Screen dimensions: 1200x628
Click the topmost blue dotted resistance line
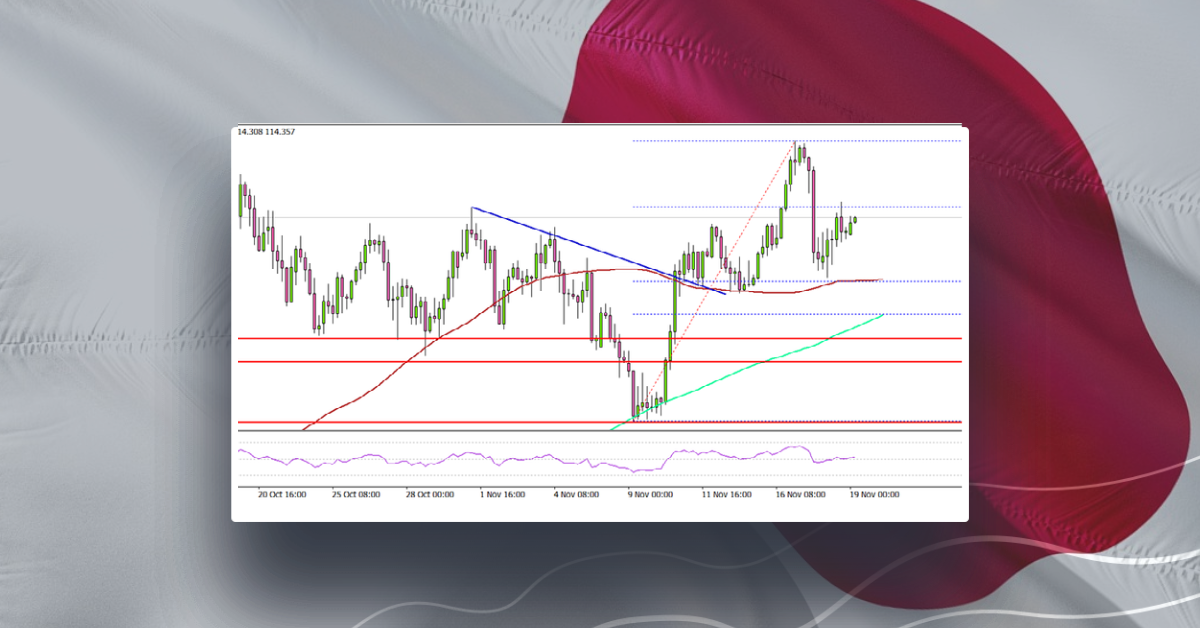click(790, 140)
